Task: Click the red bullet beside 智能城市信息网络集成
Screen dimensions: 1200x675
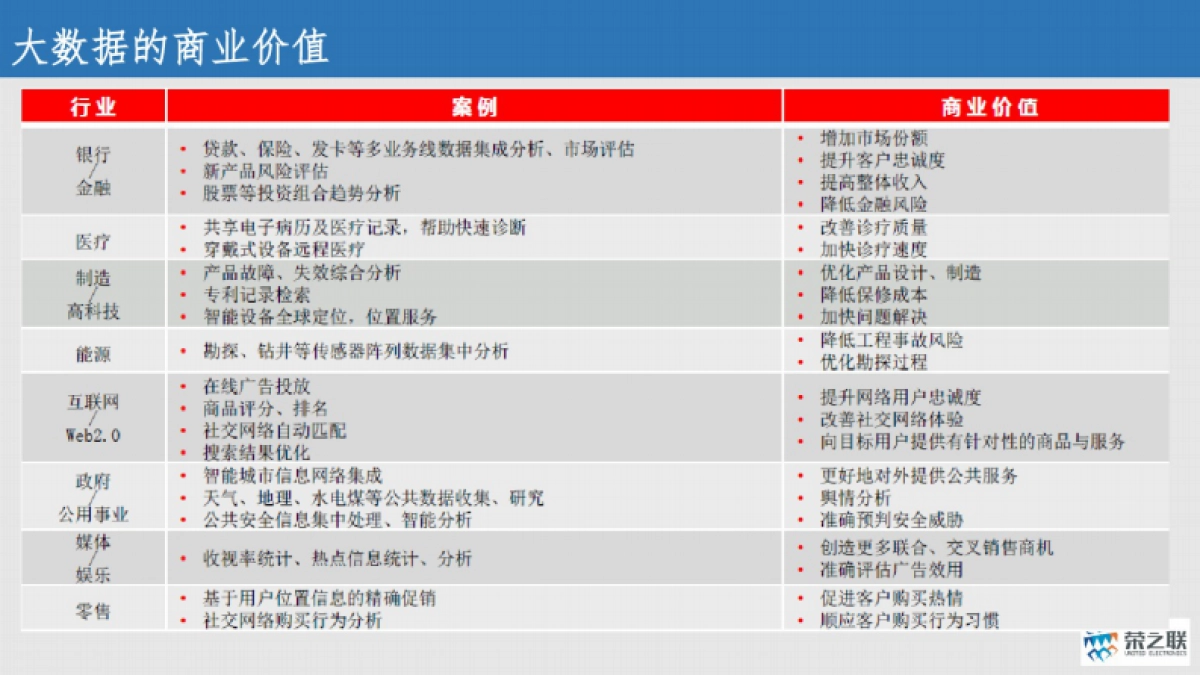Action: [x=181, y=477]
